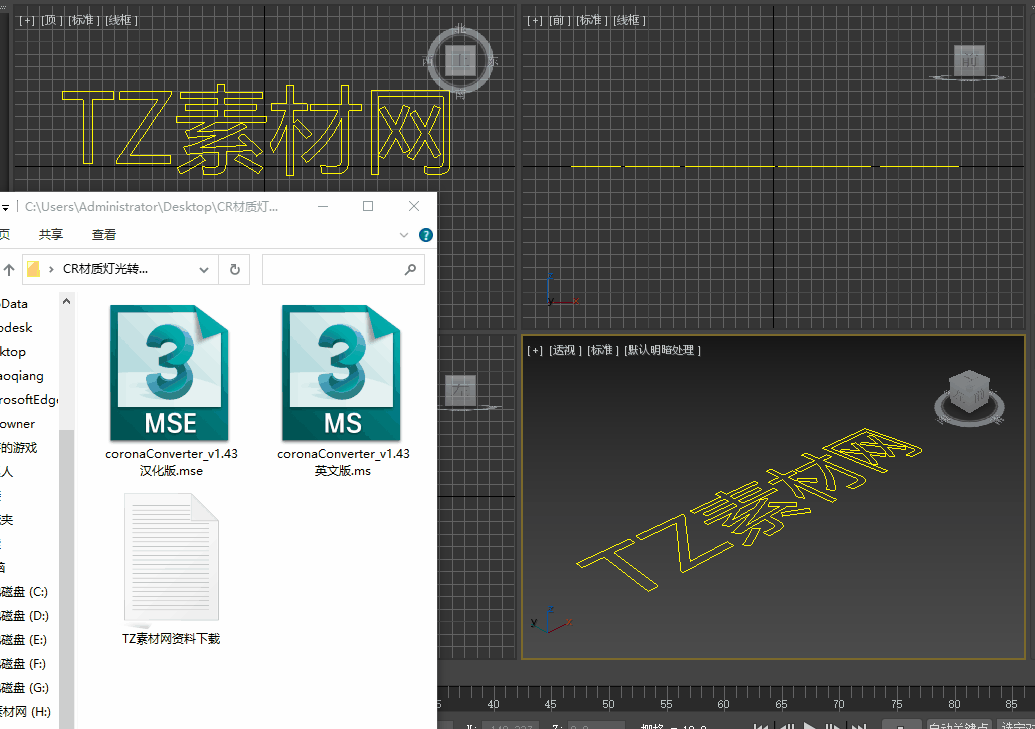
Task: Open the 查看 ribbon tab
Action: [104, 235]
